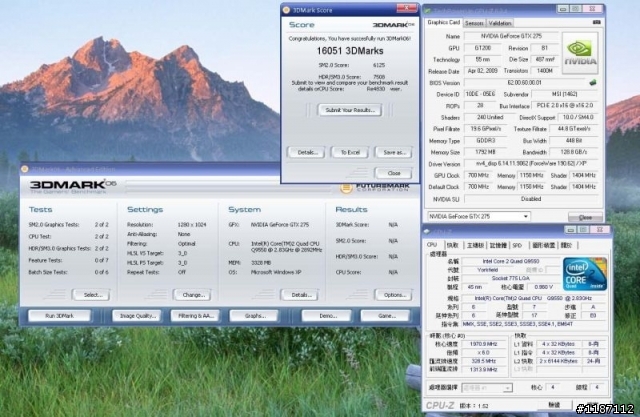
Task: Click the Memory Type value 'GDDR3'
Action: [x=485, y=140]
